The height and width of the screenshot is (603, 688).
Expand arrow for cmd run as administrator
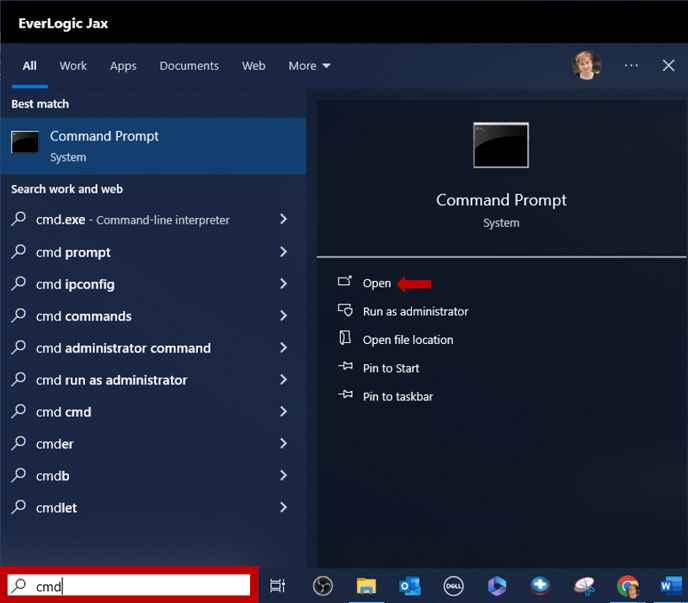click(284, 380)
